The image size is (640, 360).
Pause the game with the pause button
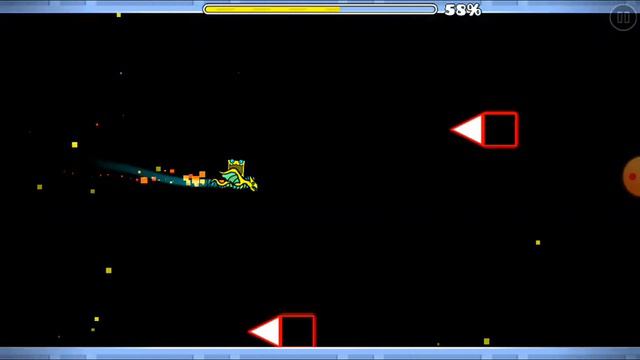[623, 18]
